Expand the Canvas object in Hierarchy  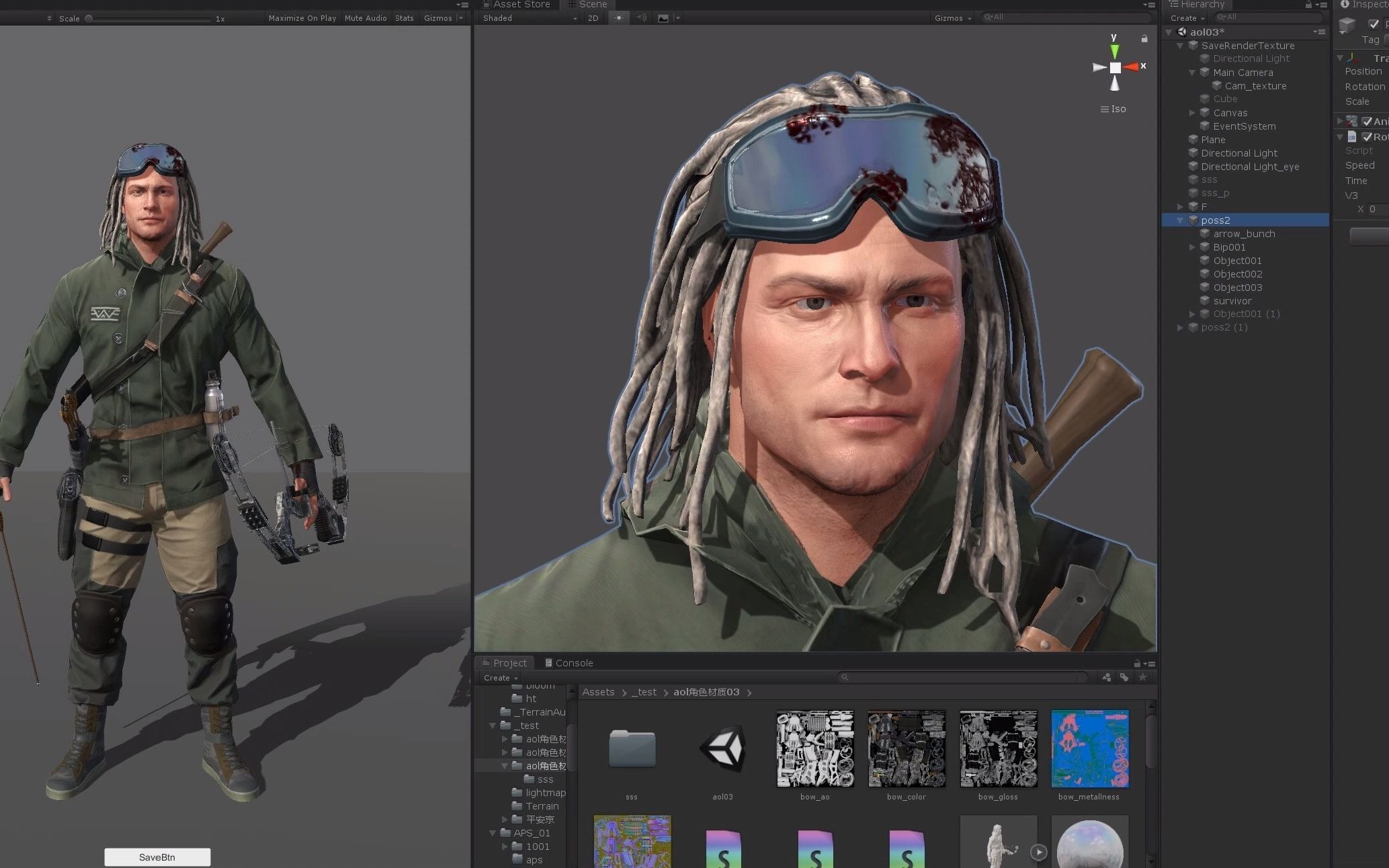[x=1192, y=113]
